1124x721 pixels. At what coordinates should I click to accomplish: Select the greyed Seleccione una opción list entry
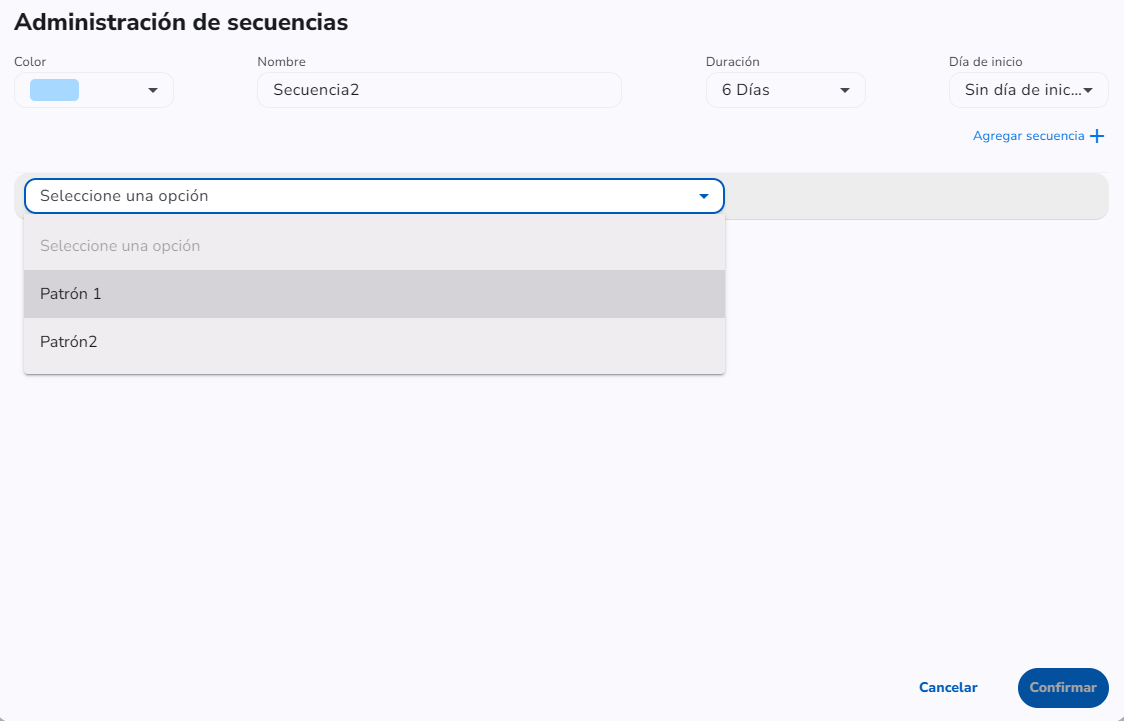point(374,246)
